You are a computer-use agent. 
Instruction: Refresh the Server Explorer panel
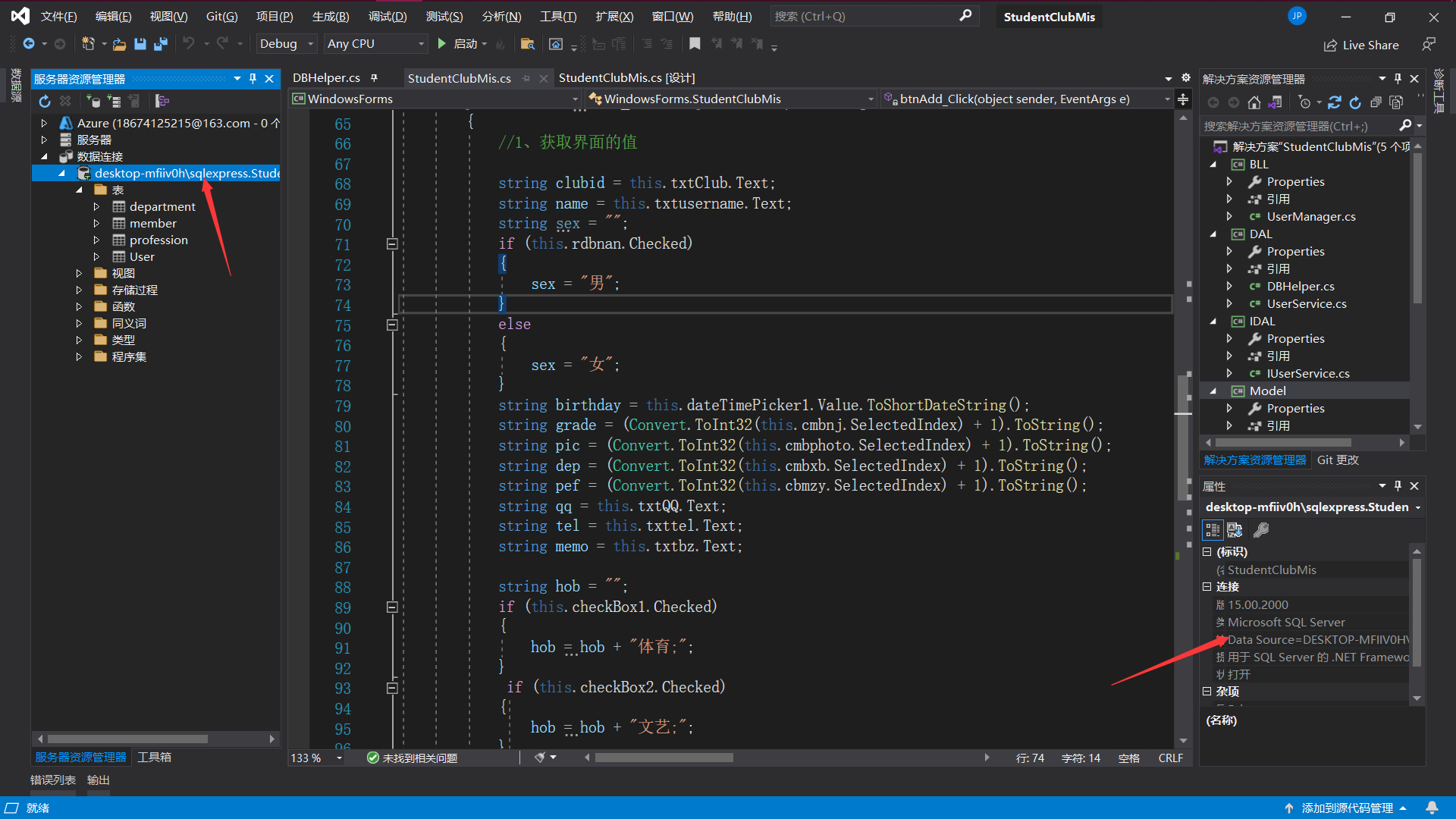(x=45, y=101)
